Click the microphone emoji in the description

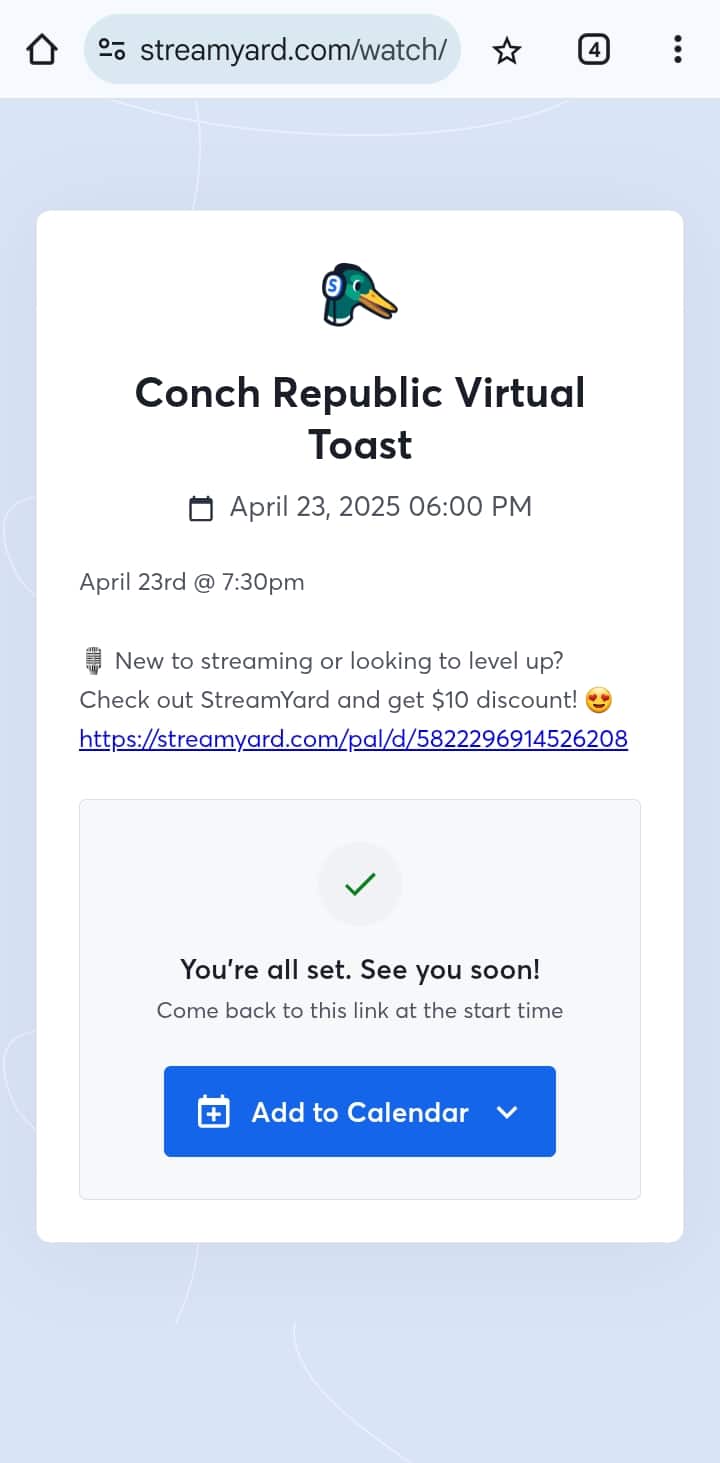tap(93, 661)
